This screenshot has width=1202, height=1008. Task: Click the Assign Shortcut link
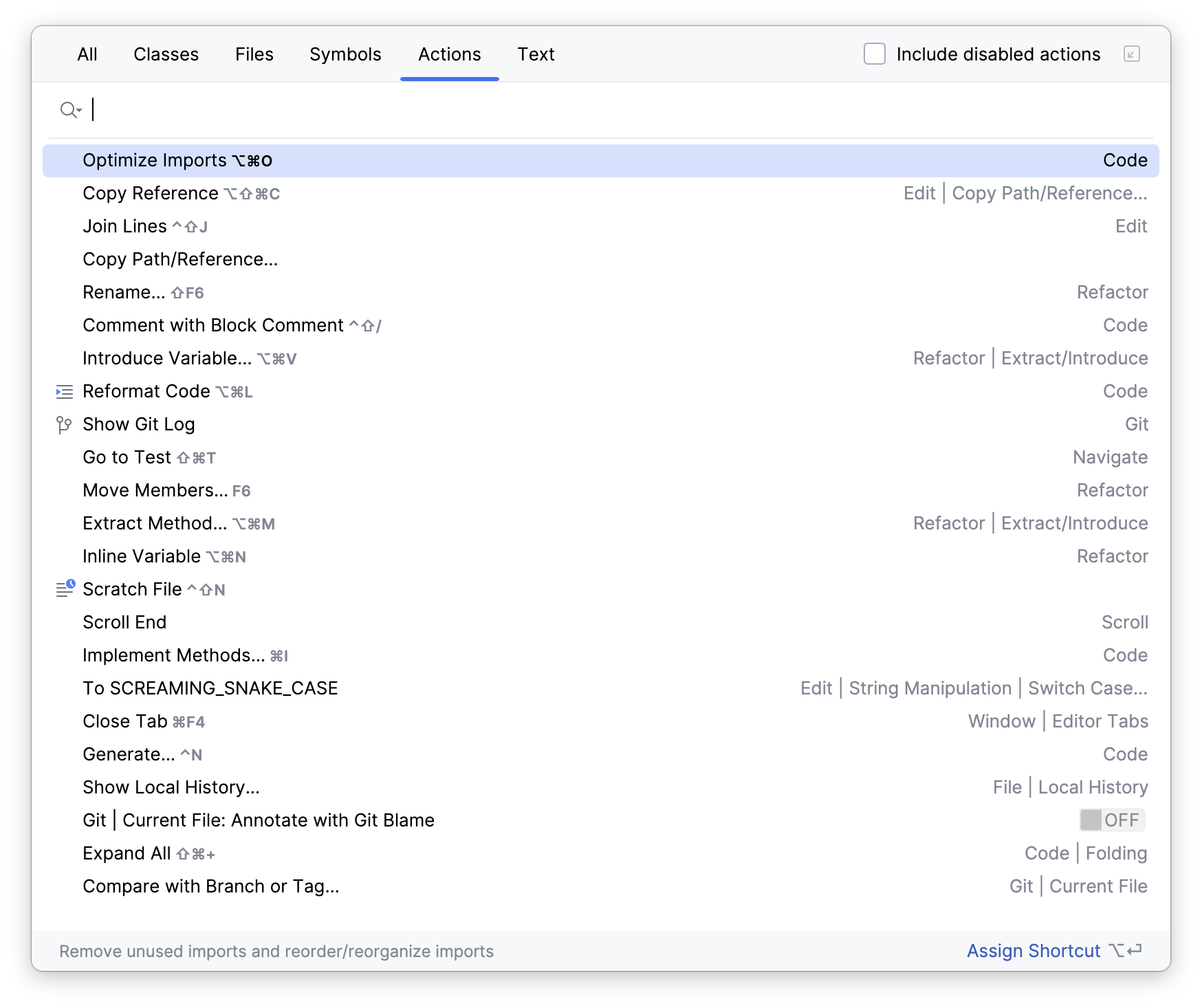[1034, 951]
